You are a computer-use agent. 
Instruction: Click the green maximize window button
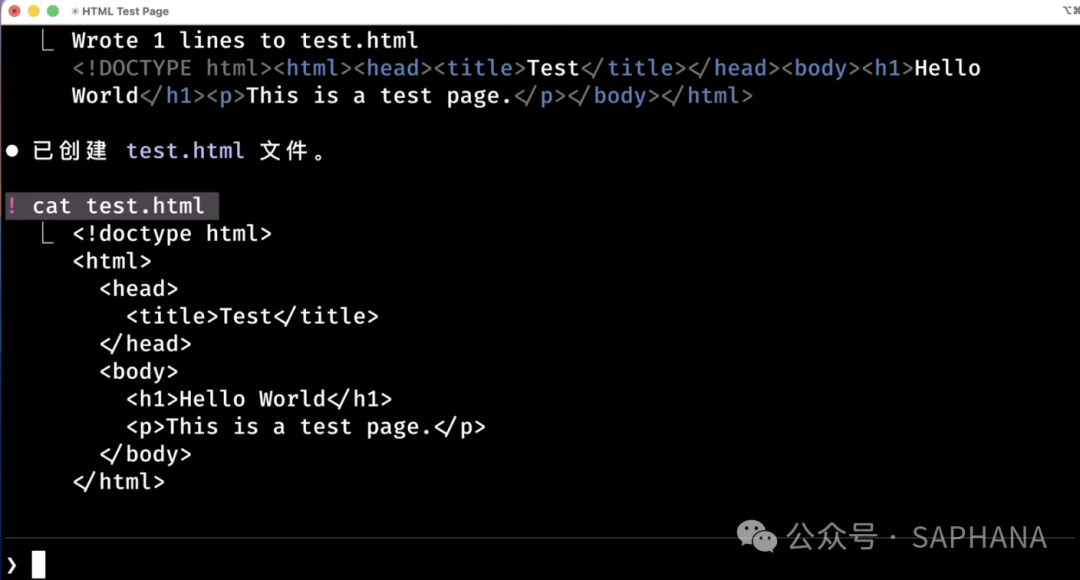pyautogui.click(x=52, y=11)
